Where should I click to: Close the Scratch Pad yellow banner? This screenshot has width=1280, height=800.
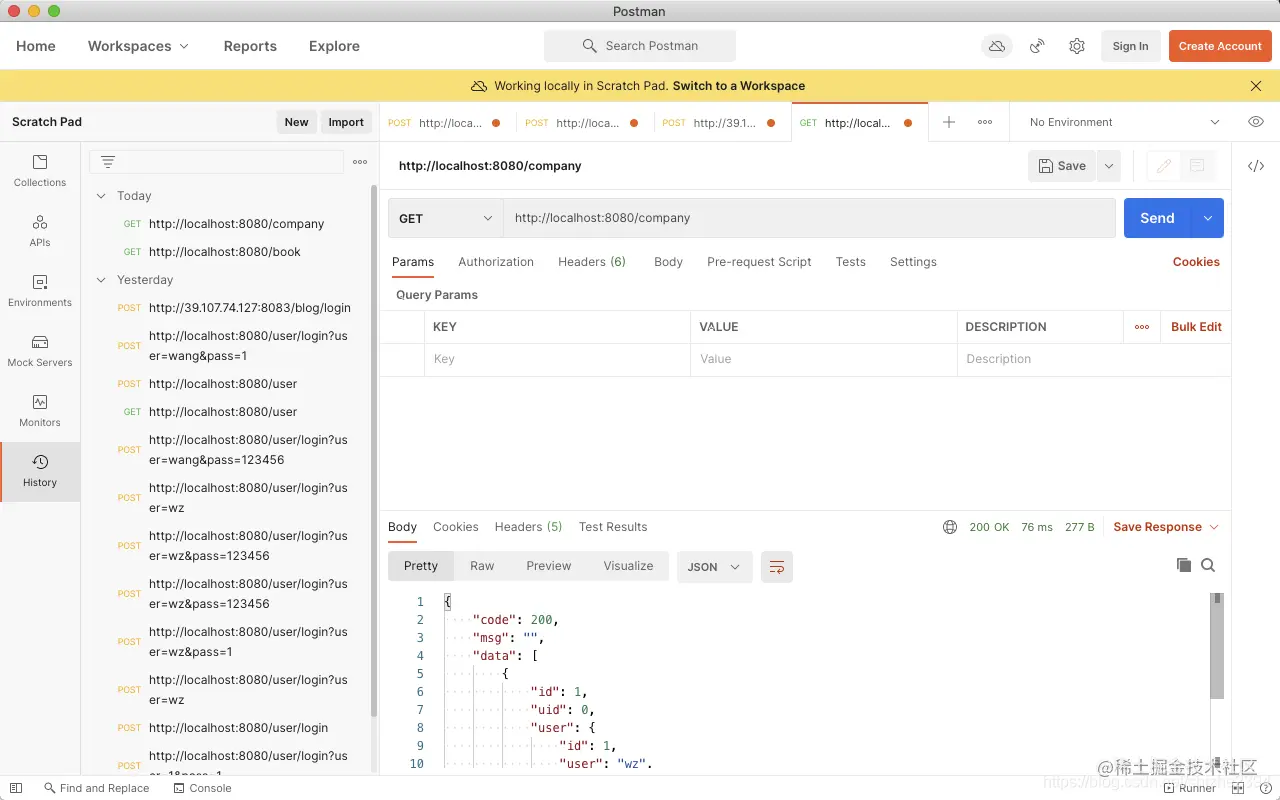click(x=1256, y=86)
